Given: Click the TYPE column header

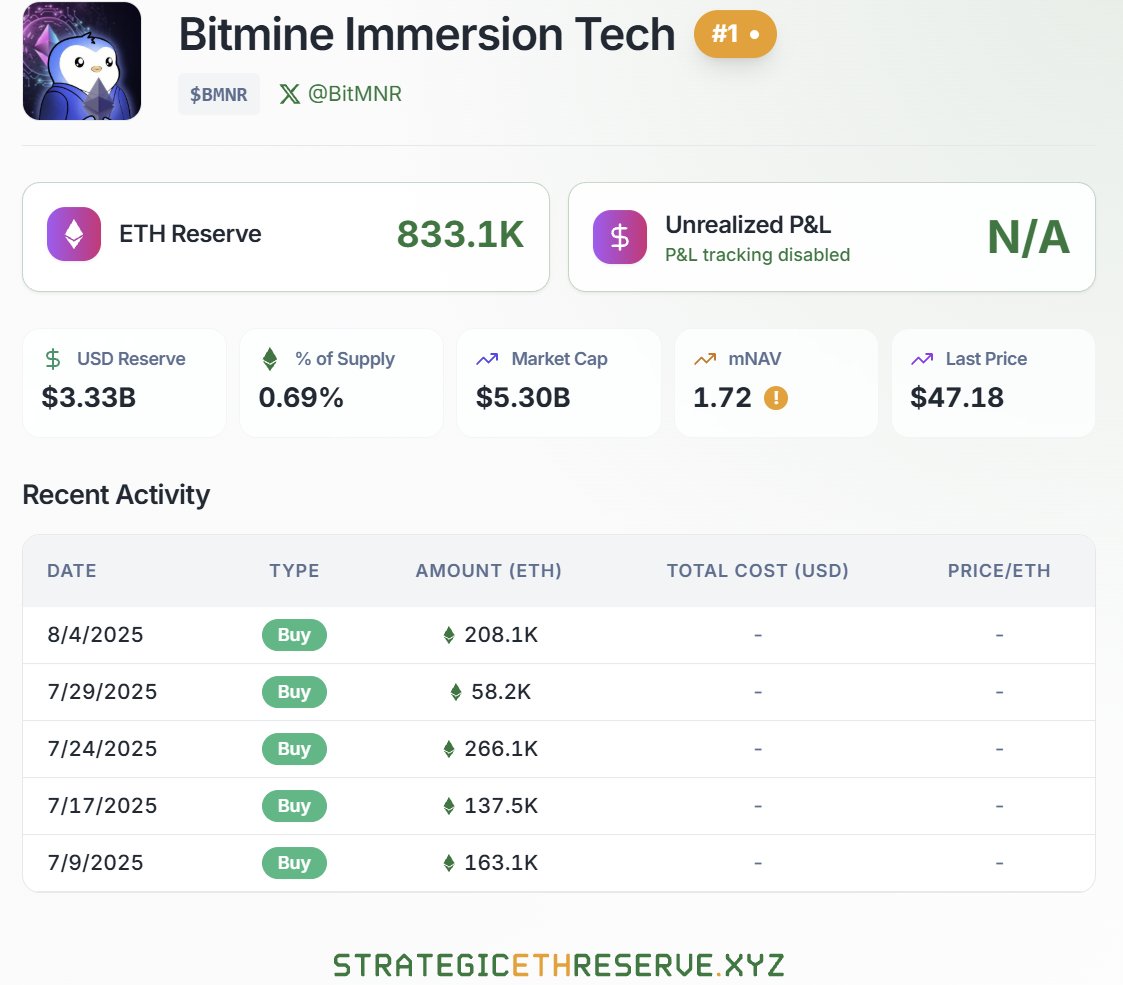Looking at the screenshot, I should pos(294,571).
